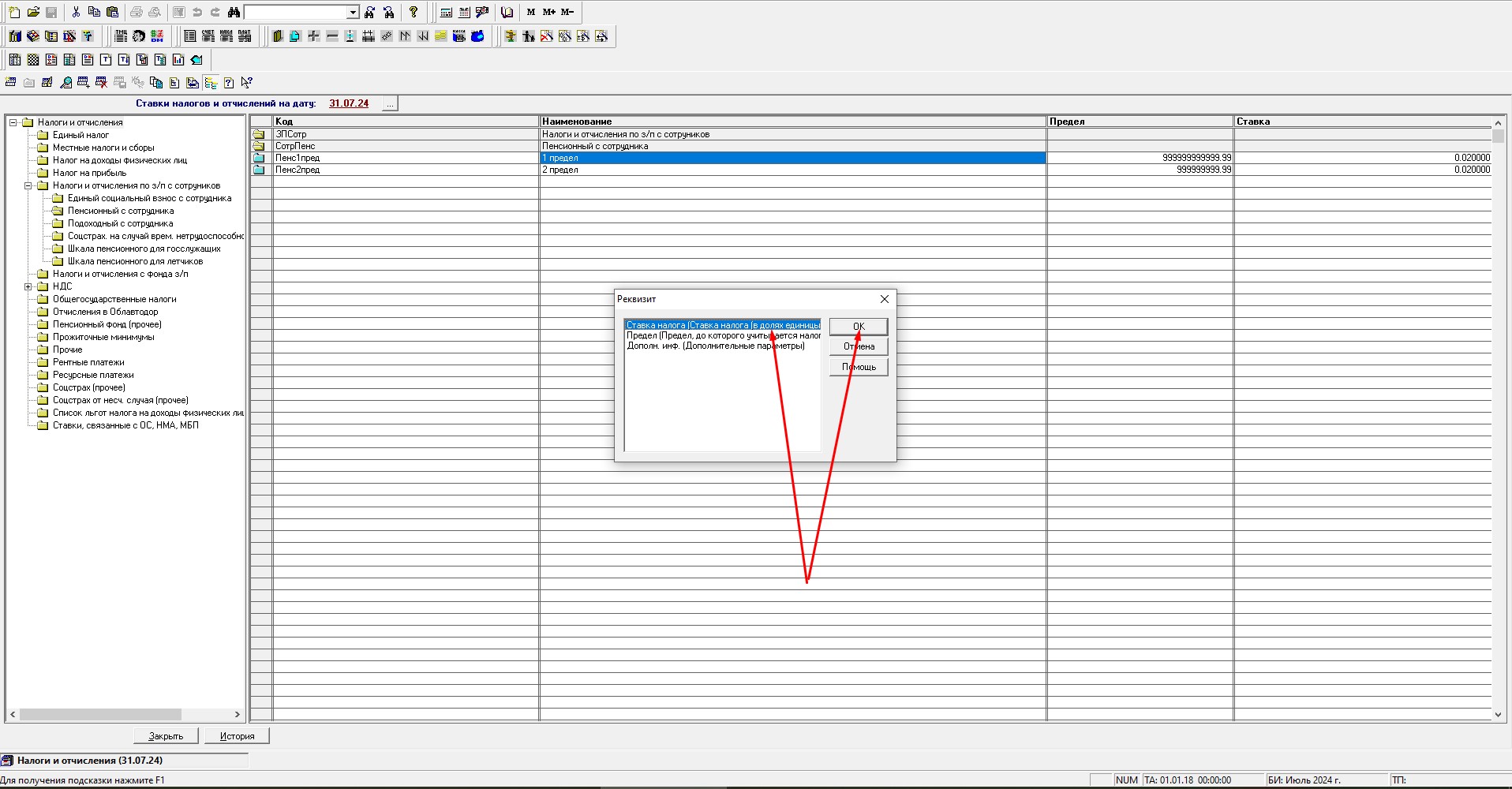Click the ПЛАТ payment document icon

pyautogui.click(x=245, y=36)
